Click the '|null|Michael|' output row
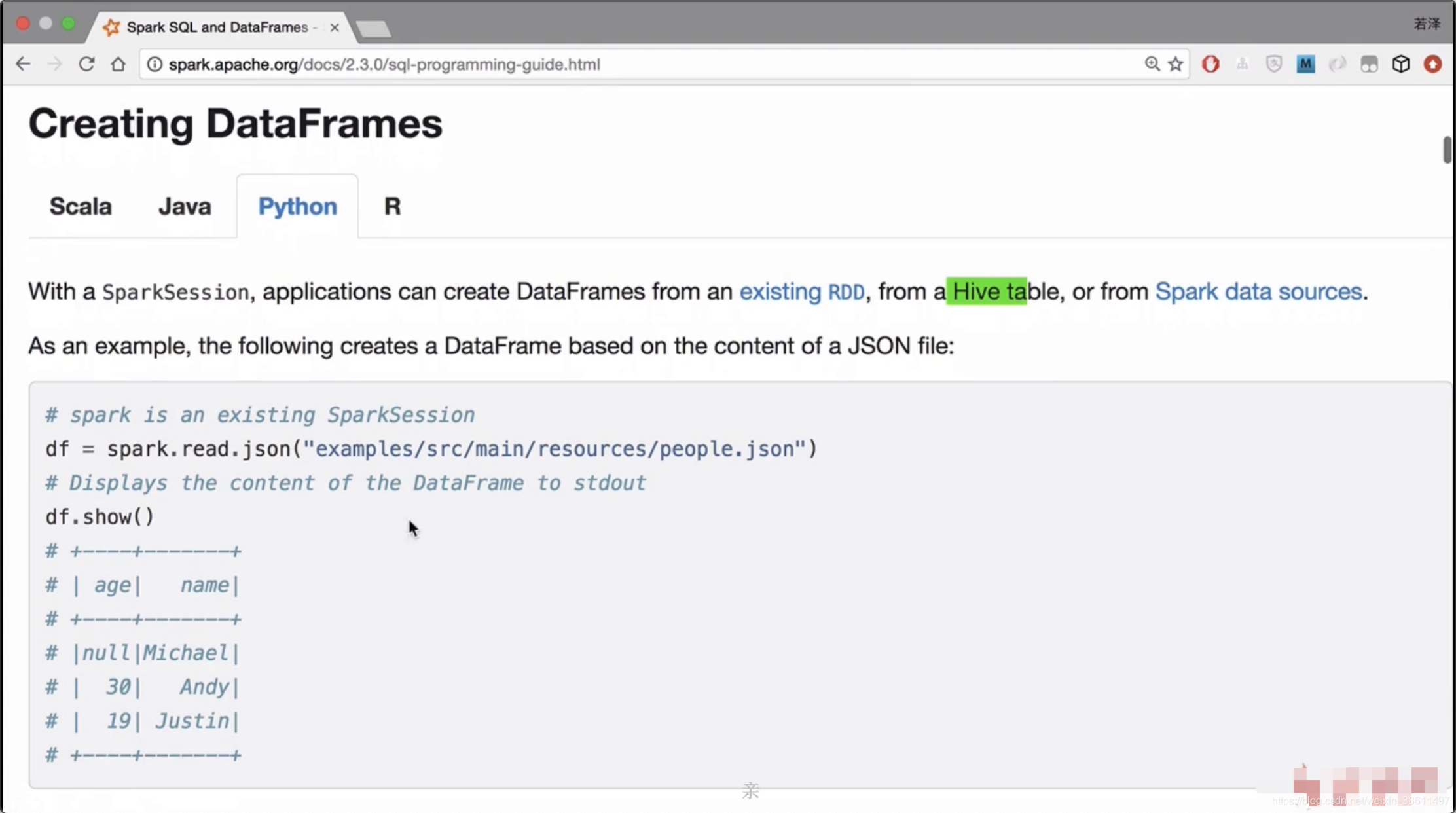This screenshot has height=813, width=1456. point(143,653)
